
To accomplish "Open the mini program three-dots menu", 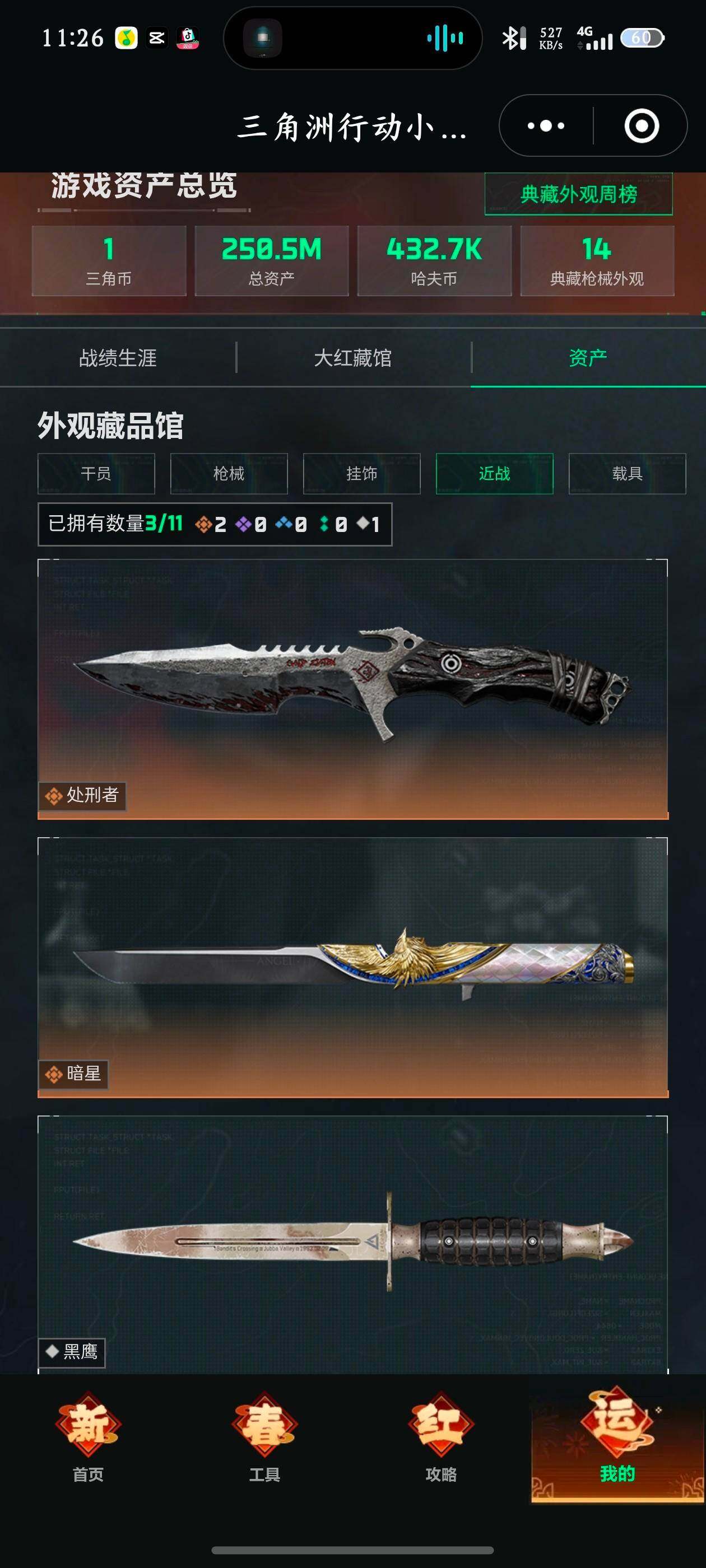I will [546, 126].
